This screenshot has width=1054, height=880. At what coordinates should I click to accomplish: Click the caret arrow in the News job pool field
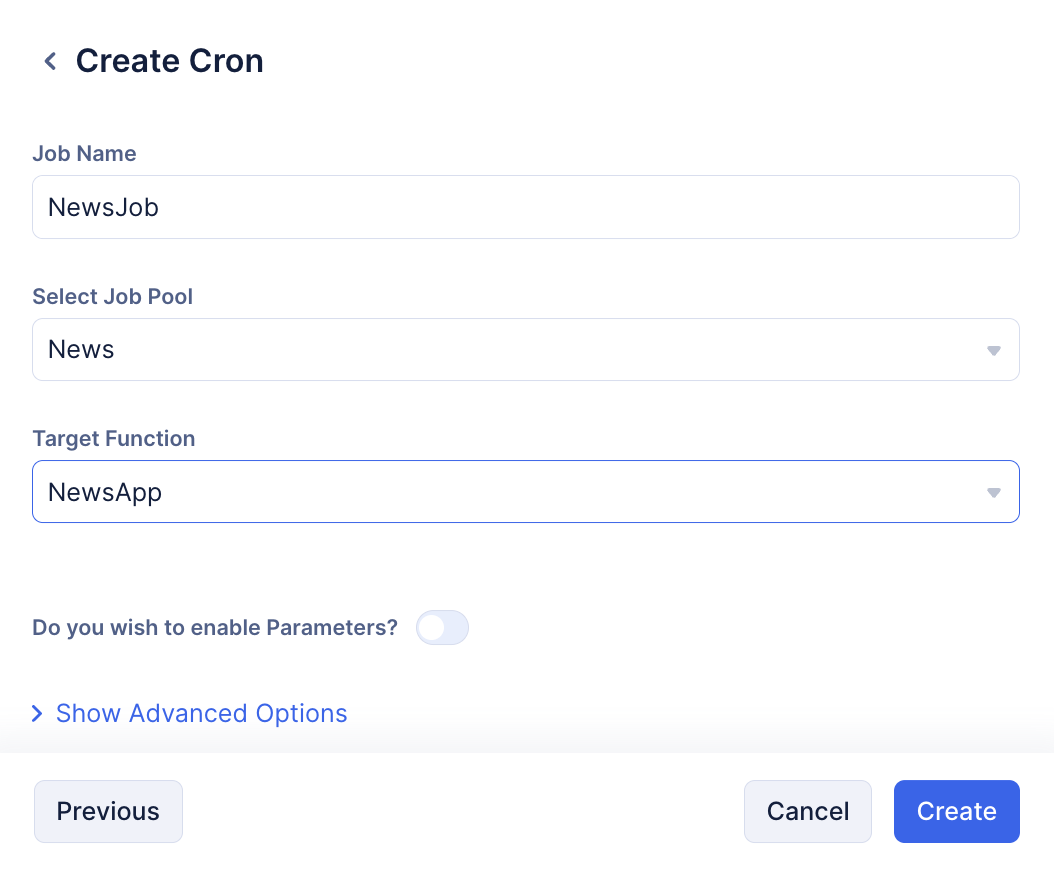pyautogui.click(x=994, y=350)
